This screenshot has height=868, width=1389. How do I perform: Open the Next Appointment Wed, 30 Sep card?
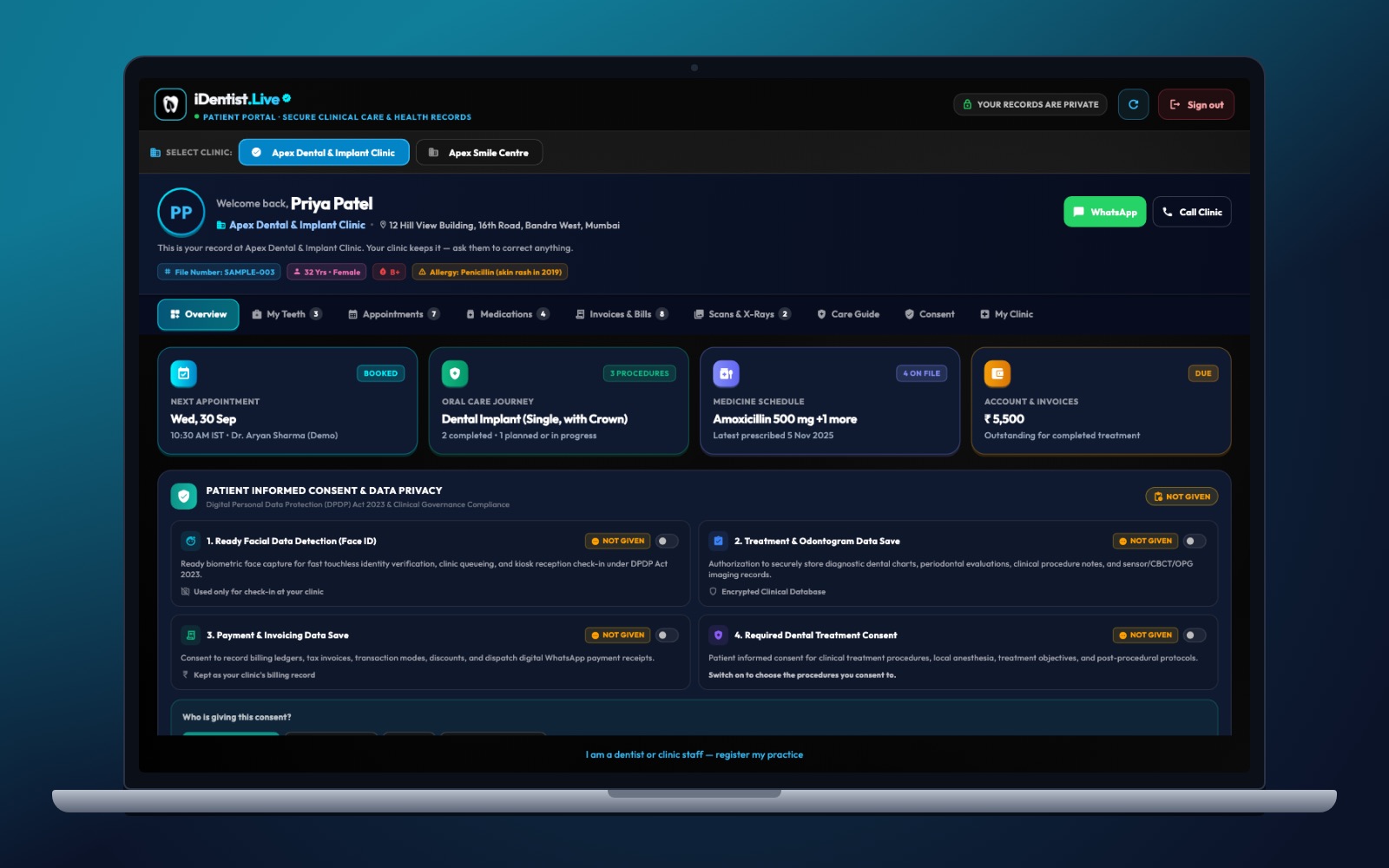tap(287, 401)
